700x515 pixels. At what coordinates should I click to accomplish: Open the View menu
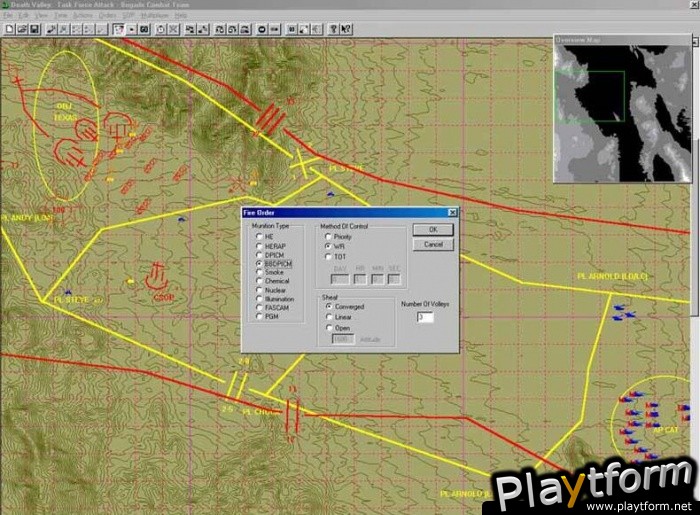coord(41,15)
